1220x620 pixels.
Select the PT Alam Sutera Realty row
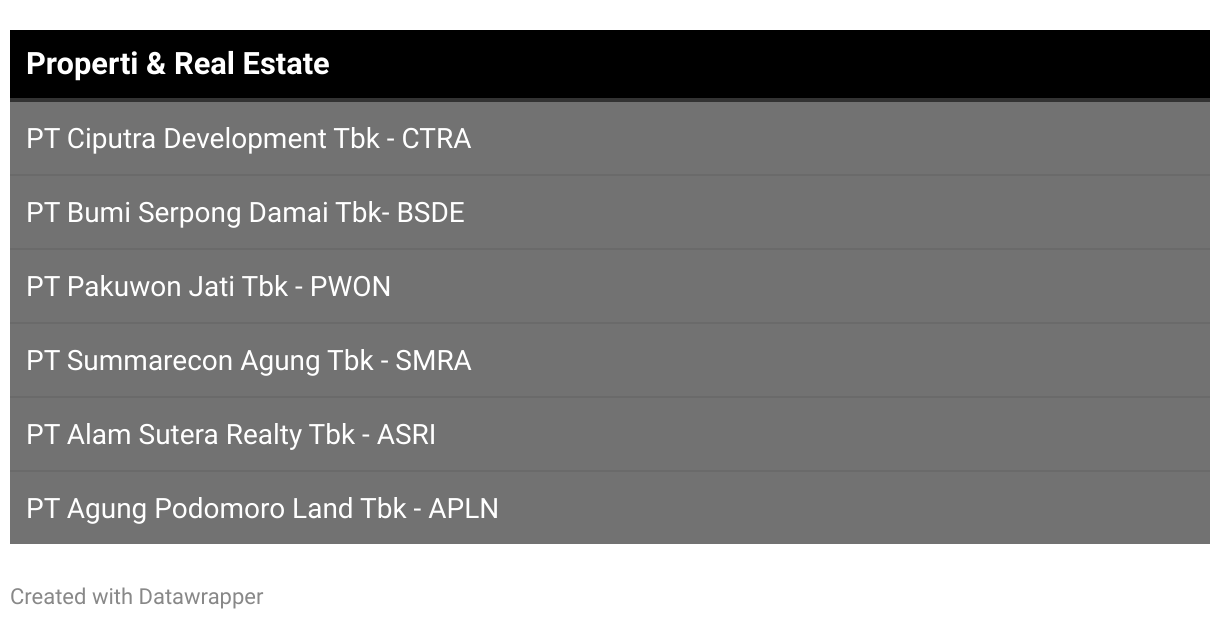[x=610, y=434]
